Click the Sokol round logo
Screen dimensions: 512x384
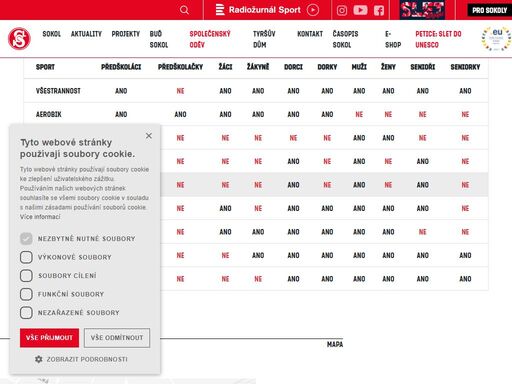coord(19,39)
